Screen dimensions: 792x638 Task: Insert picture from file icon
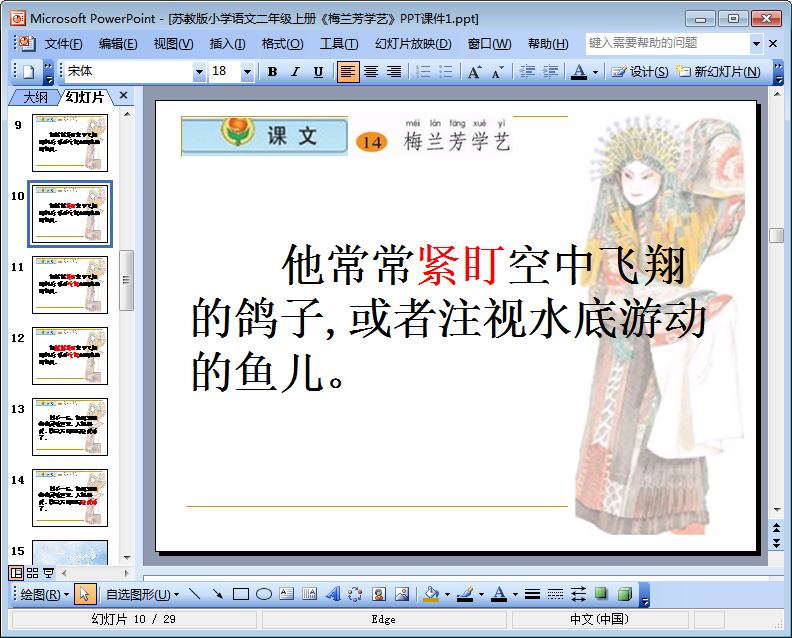[402, 594]
